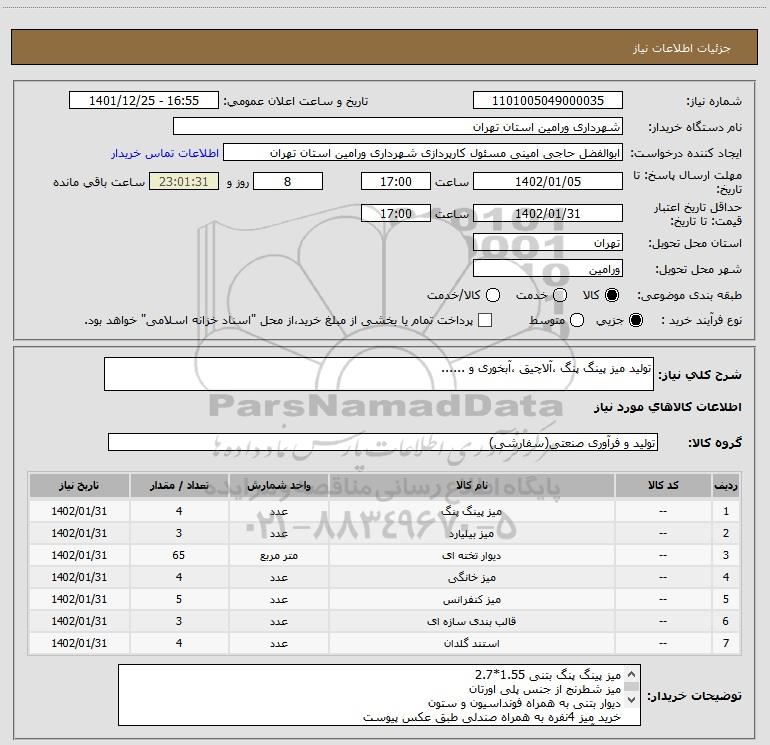The image size is (770, 745).
Task: Click the کد کالا column header
Action: coord(663,486)
